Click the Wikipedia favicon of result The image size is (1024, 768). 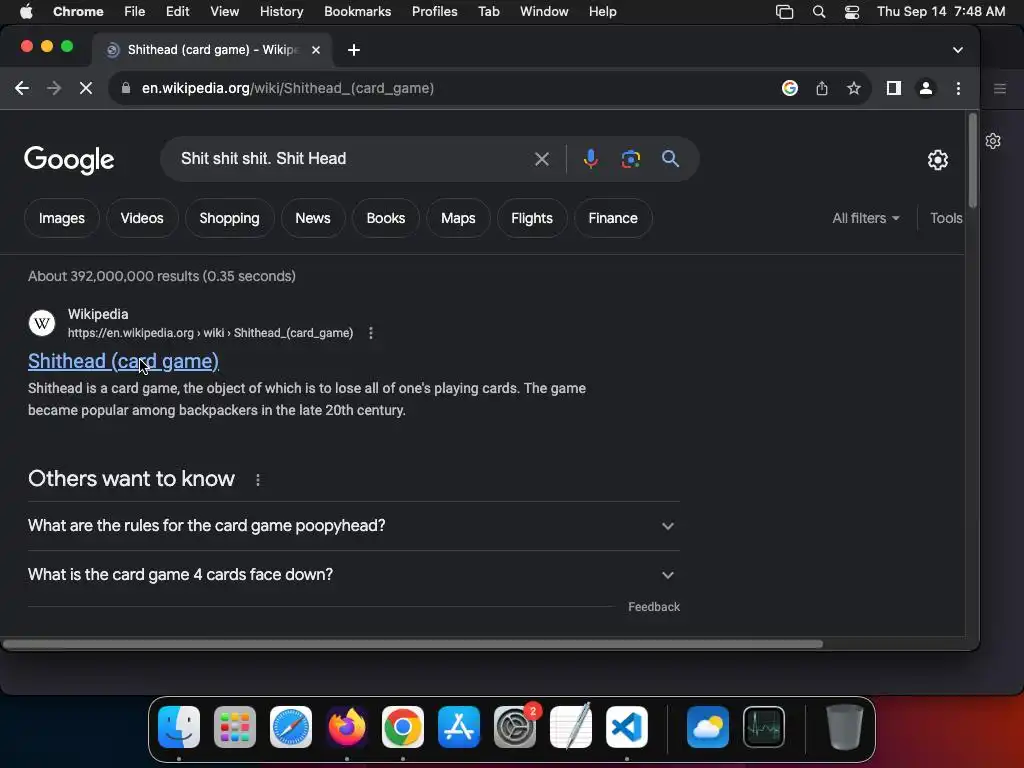coord(42,323)
